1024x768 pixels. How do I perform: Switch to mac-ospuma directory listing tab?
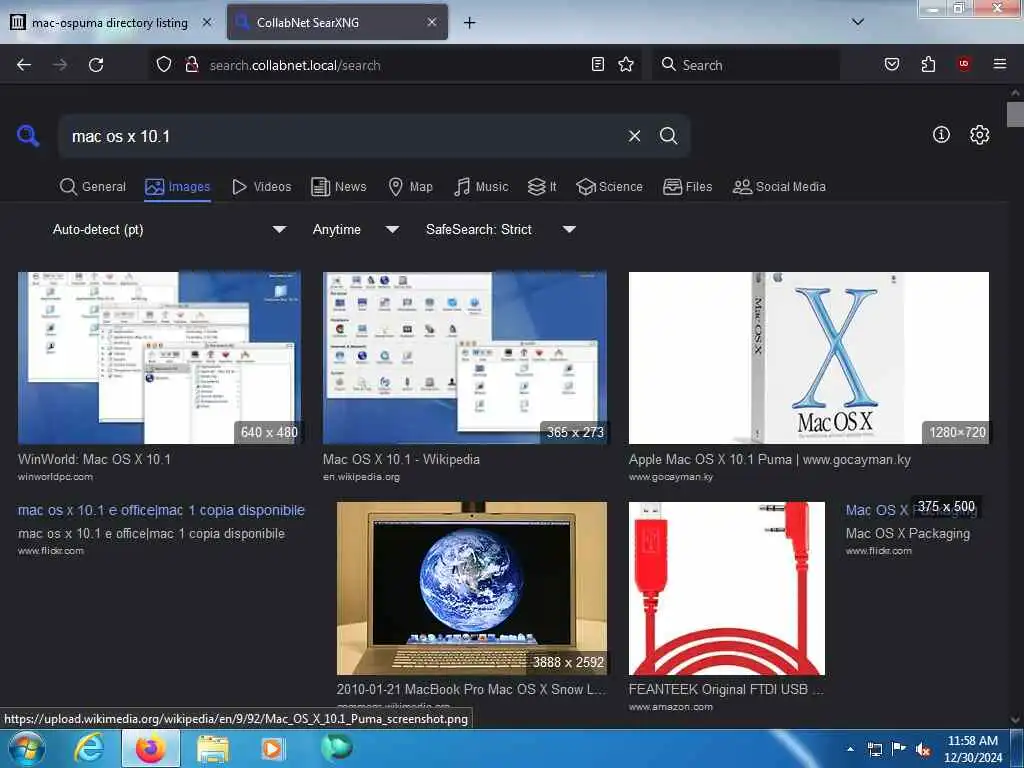(111, 23)
